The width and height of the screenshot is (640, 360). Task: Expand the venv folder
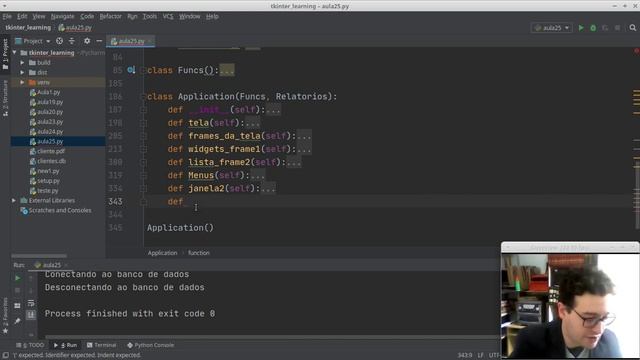[x=22, y=82]
